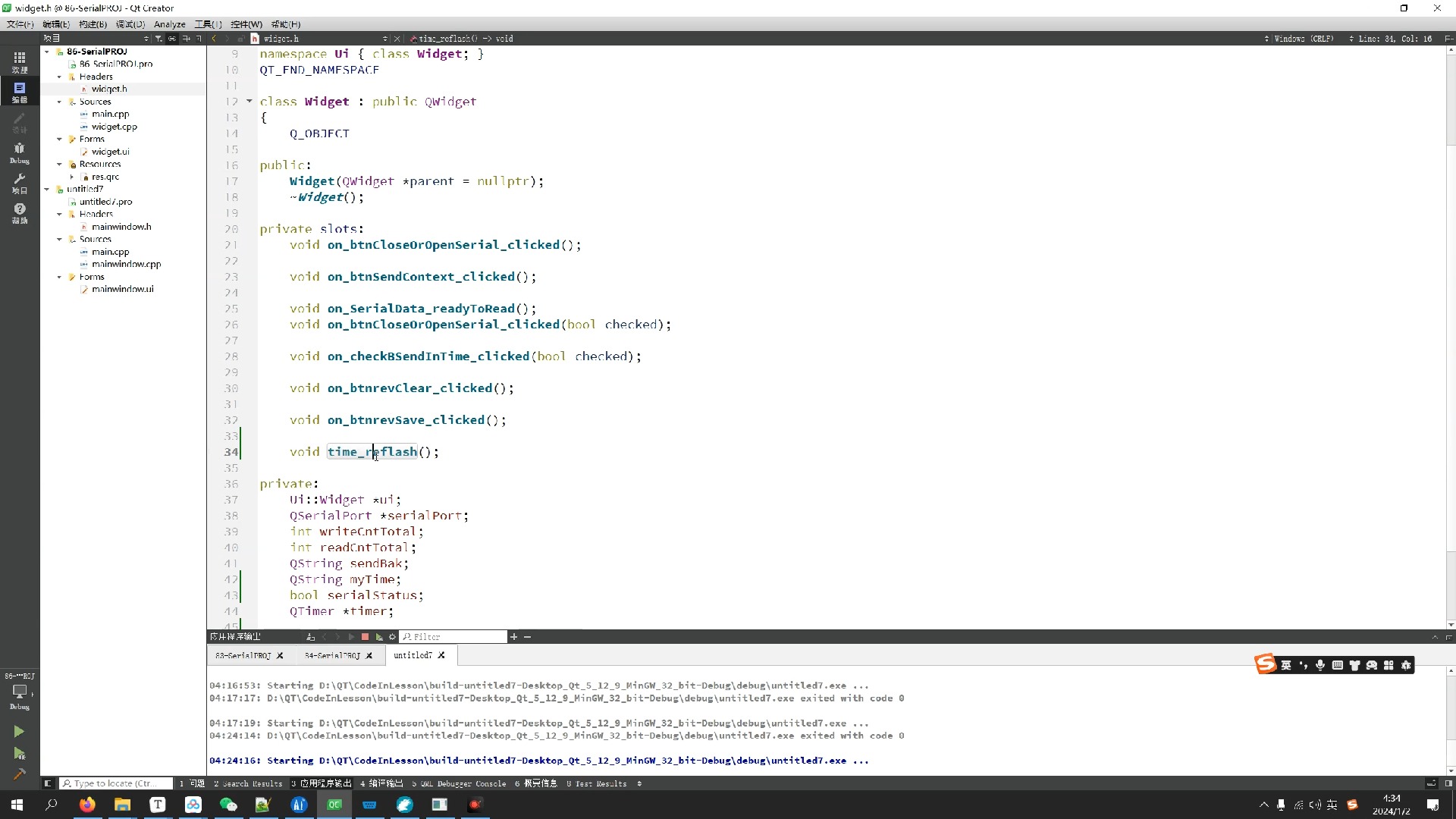Click the QT Filter input field
This screenshot has height=819, width=1456.
point(454,637)
